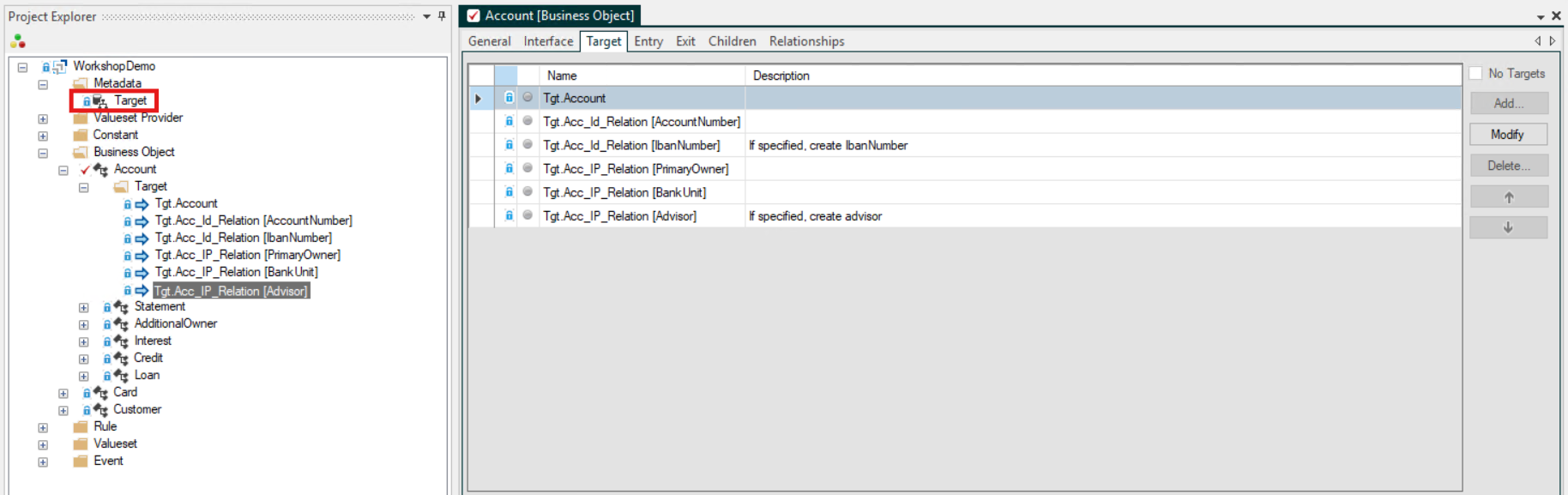Click the Target metadata node icon

point(100,101)
